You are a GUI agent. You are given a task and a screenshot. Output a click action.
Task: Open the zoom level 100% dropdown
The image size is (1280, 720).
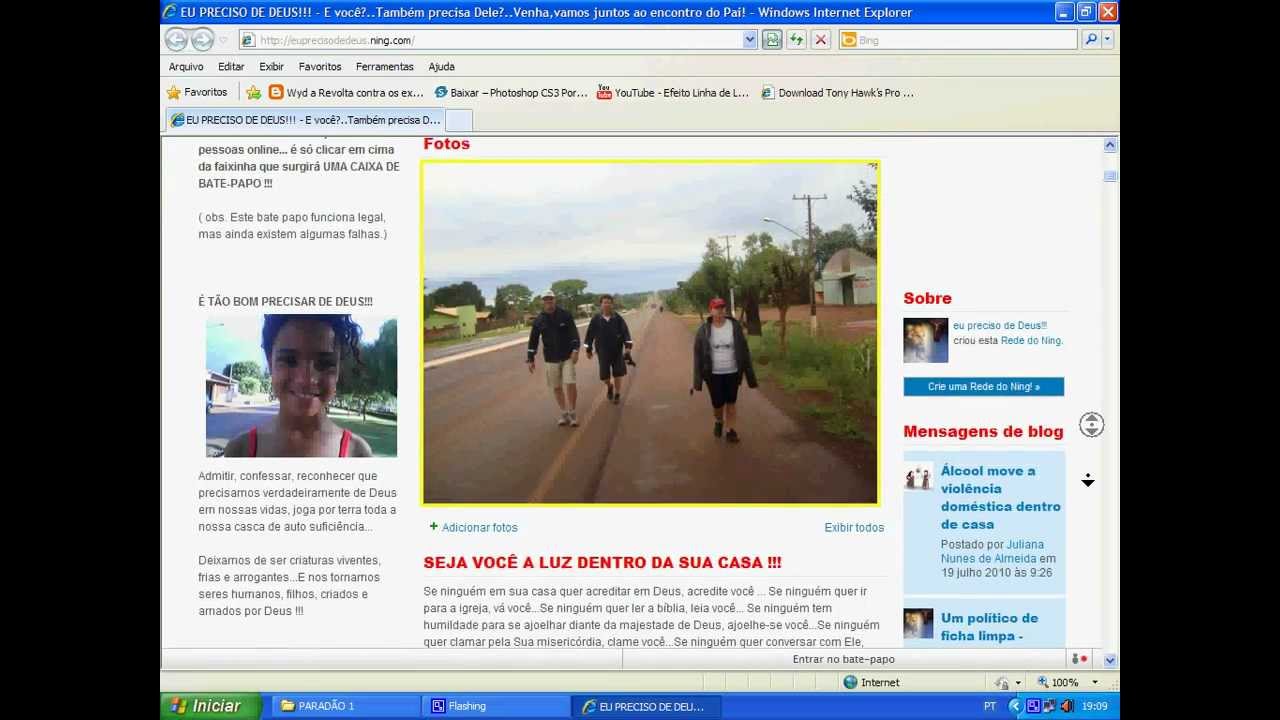tap(1094, 682)
